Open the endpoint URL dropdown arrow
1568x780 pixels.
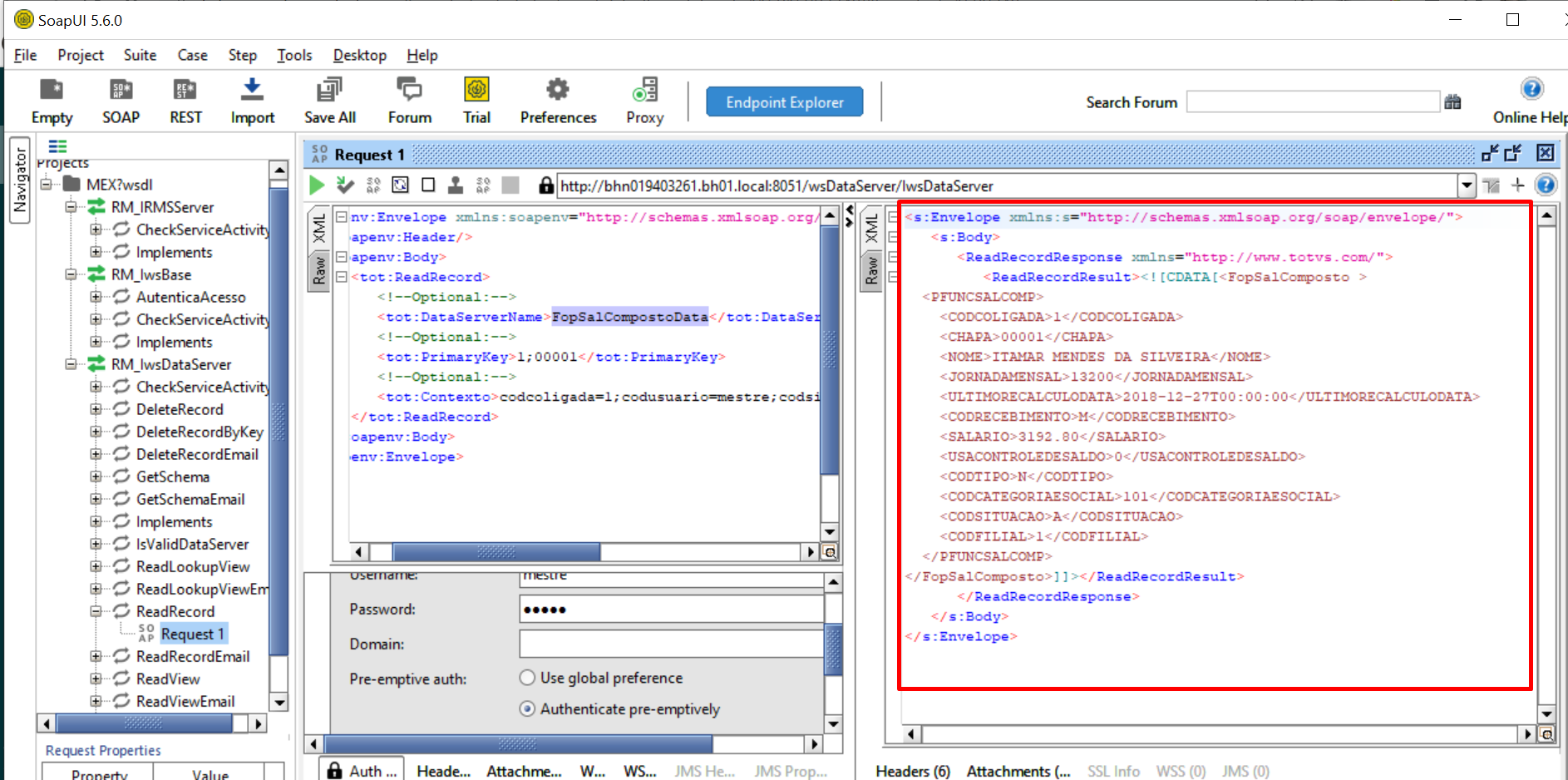(1467, 185)
